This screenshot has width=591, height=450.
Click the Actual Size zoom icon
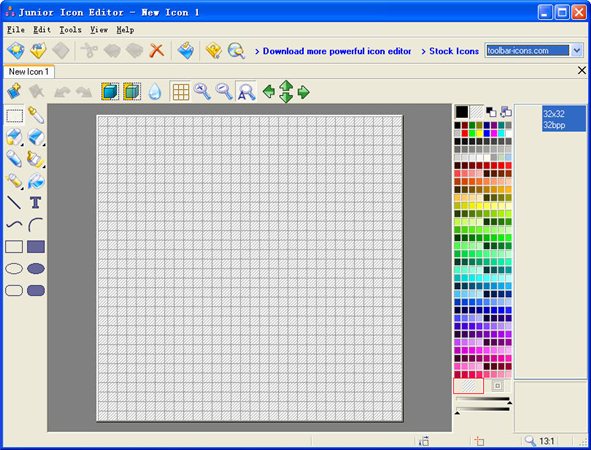[246, 92]
